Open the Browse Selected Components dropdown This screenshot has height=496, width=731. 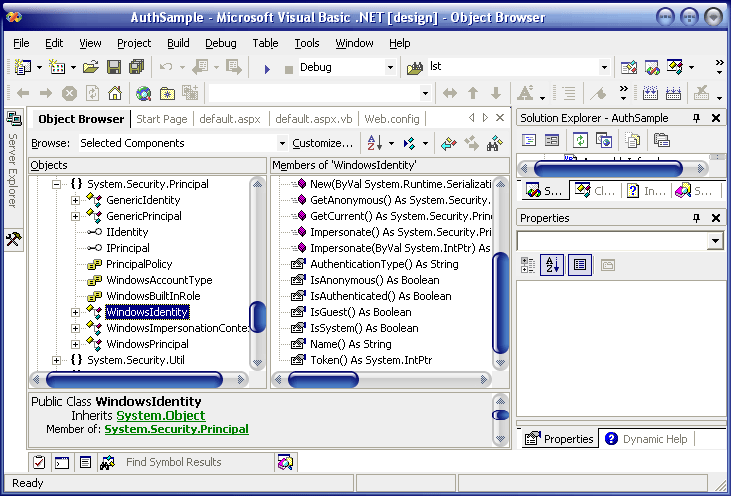[x=282, y=143]
